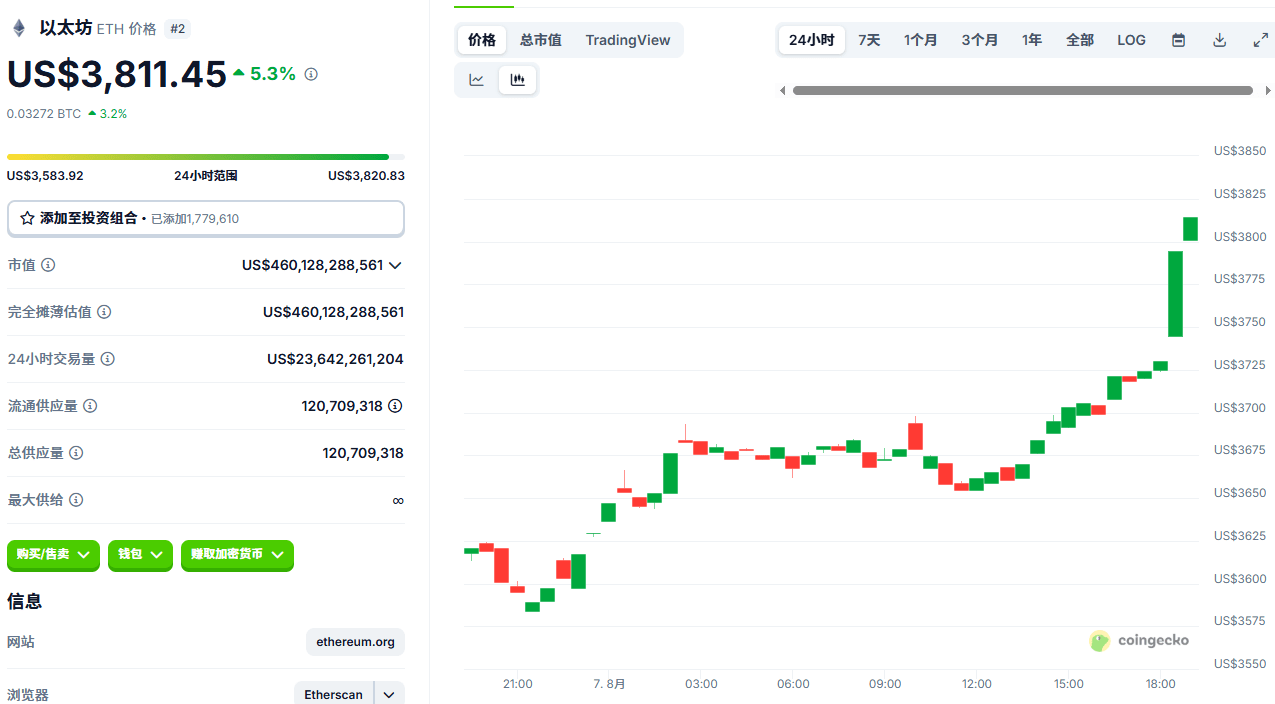Click the tall green candle near US$3775
The image size is (1275, 704).
[x=1175, y=293]
